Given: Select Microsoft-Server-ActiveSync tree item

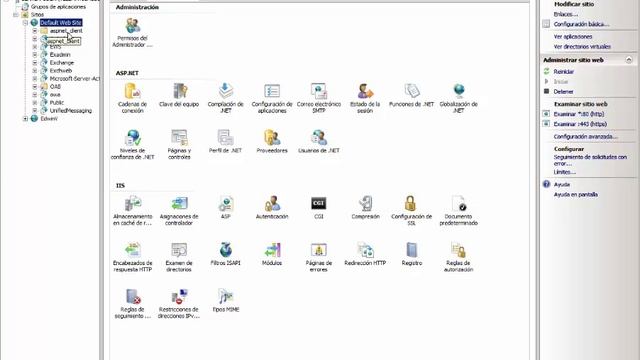Looking at the screenshot, I should (x=74, y=79).
